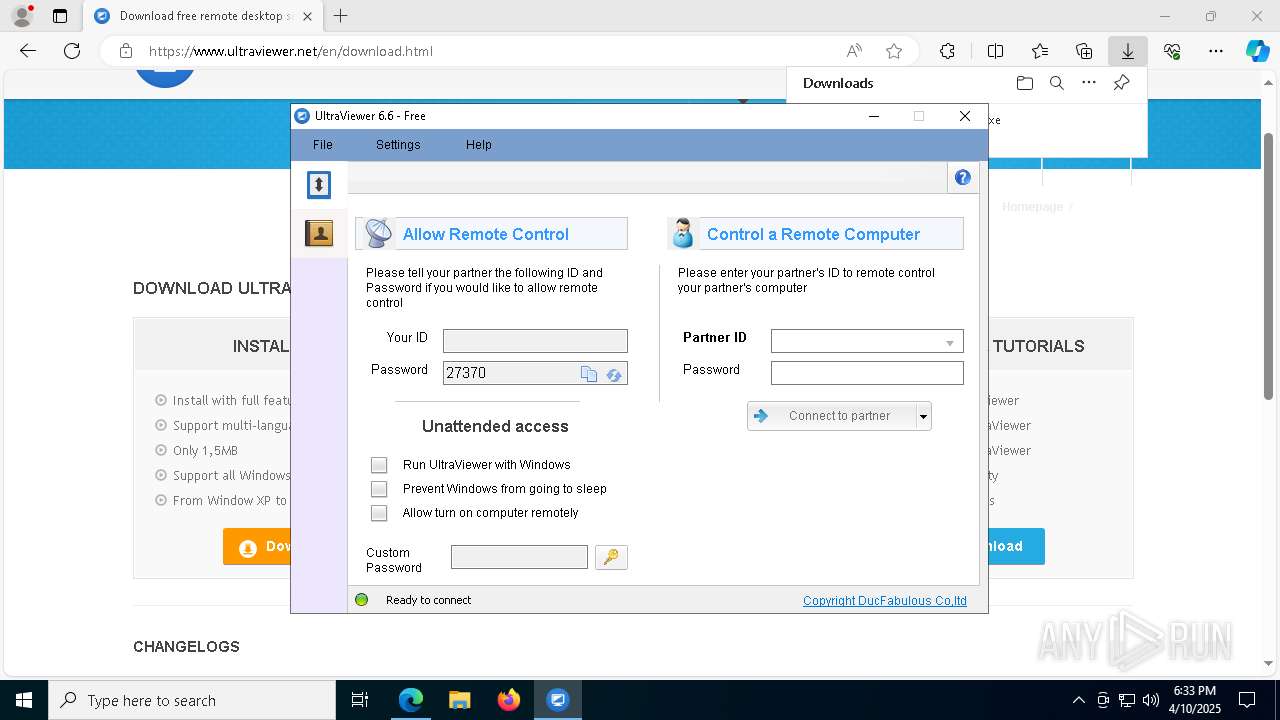Screen dimensions: 1280x720
Task: Open the Connect to partner dropdown arrow
Action: (x=923, y=416)
